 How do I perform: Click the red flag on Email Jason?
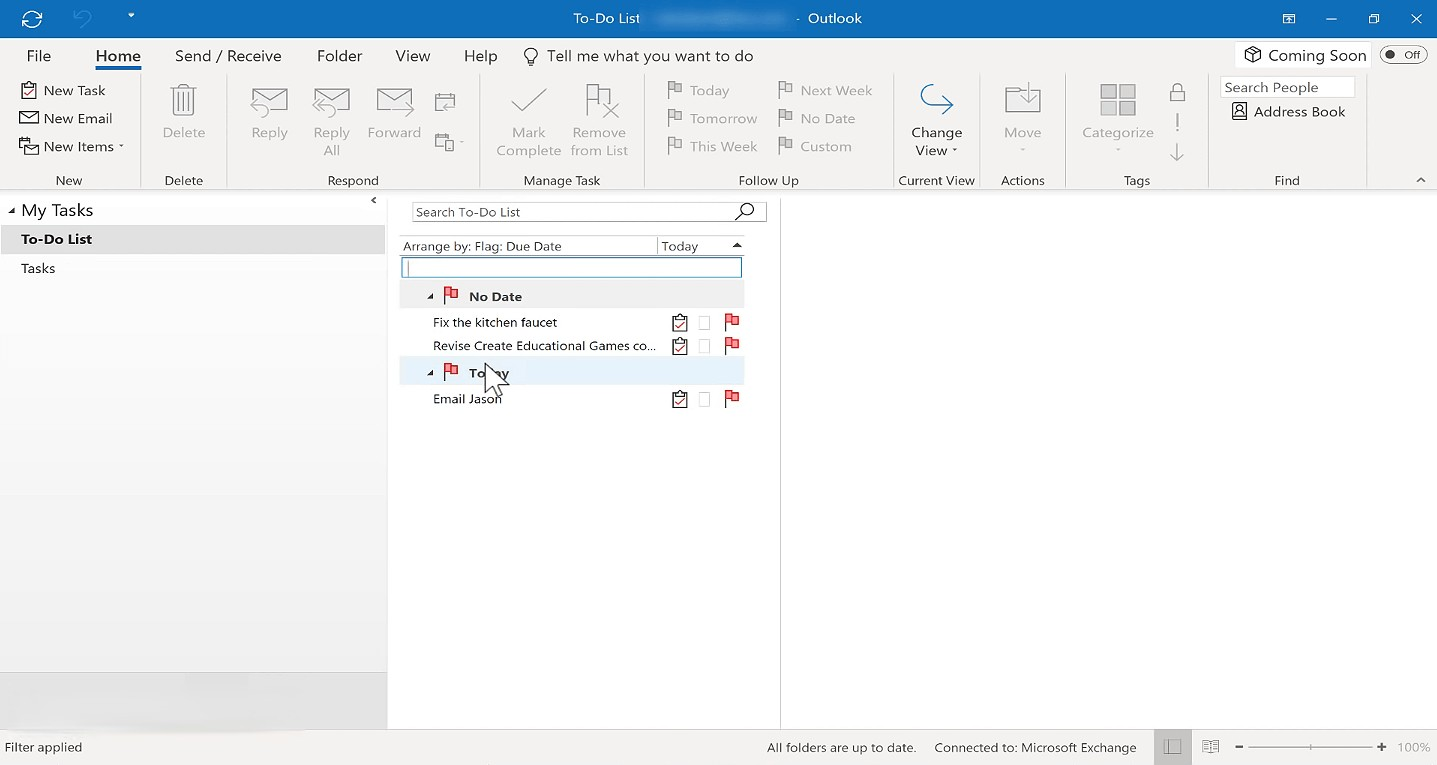[x=732, y=399]
